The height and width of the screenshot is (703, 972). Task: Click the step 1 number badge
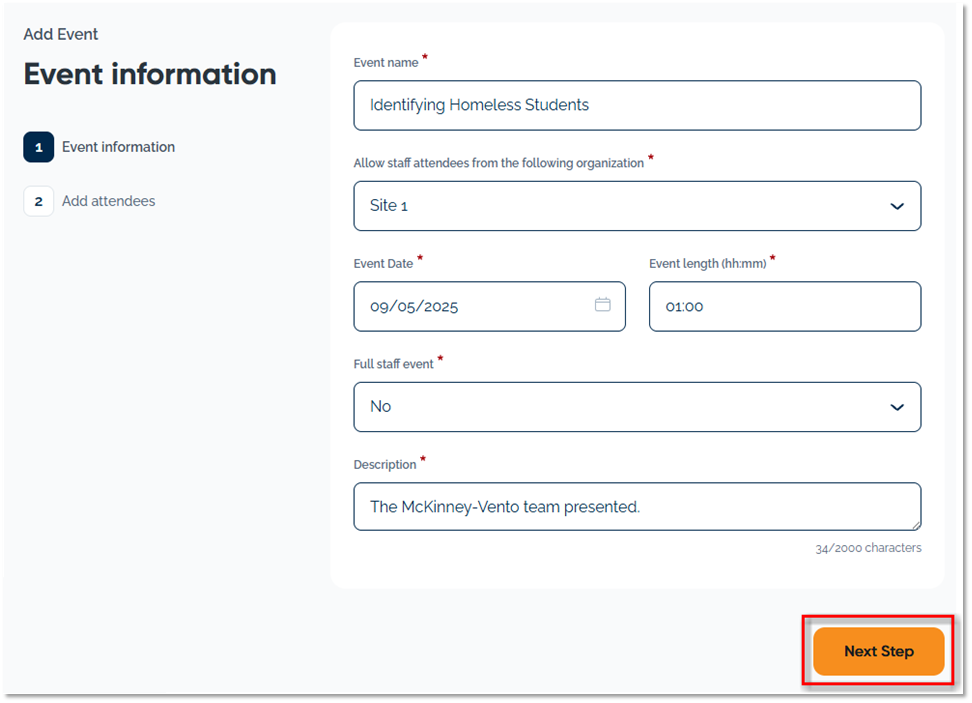tap(38, 147)
